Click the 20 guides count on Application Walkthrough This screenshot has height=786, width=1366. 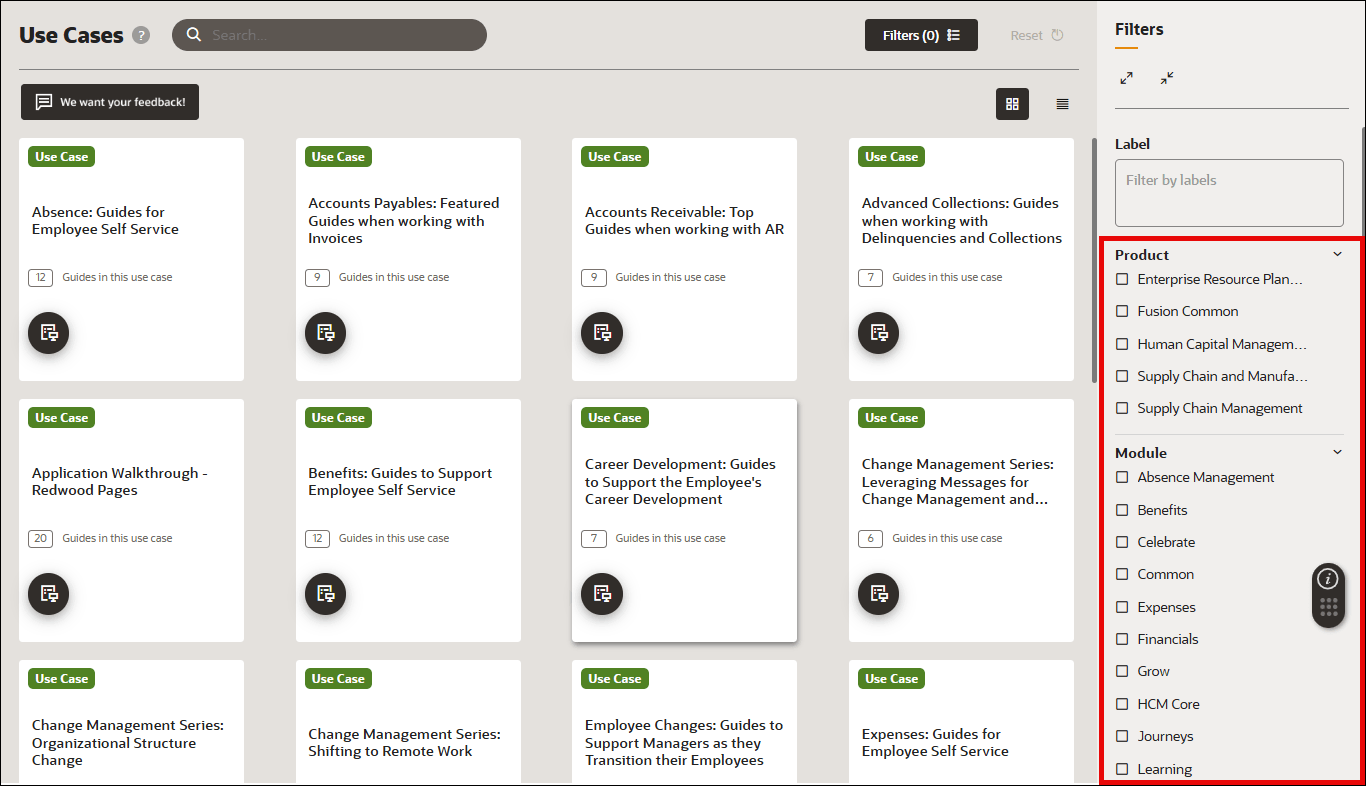pos(40,538)
